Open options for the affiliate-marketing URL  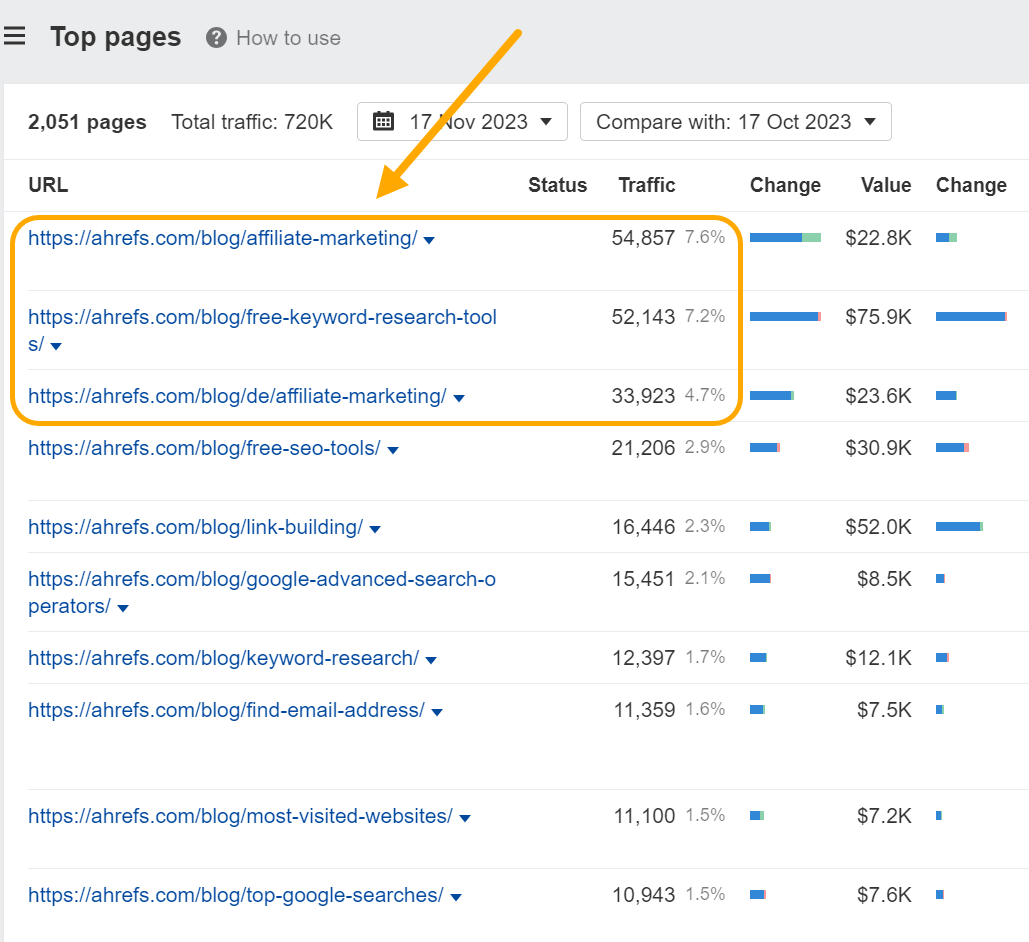pyautogui.click(x=429, y=238)
